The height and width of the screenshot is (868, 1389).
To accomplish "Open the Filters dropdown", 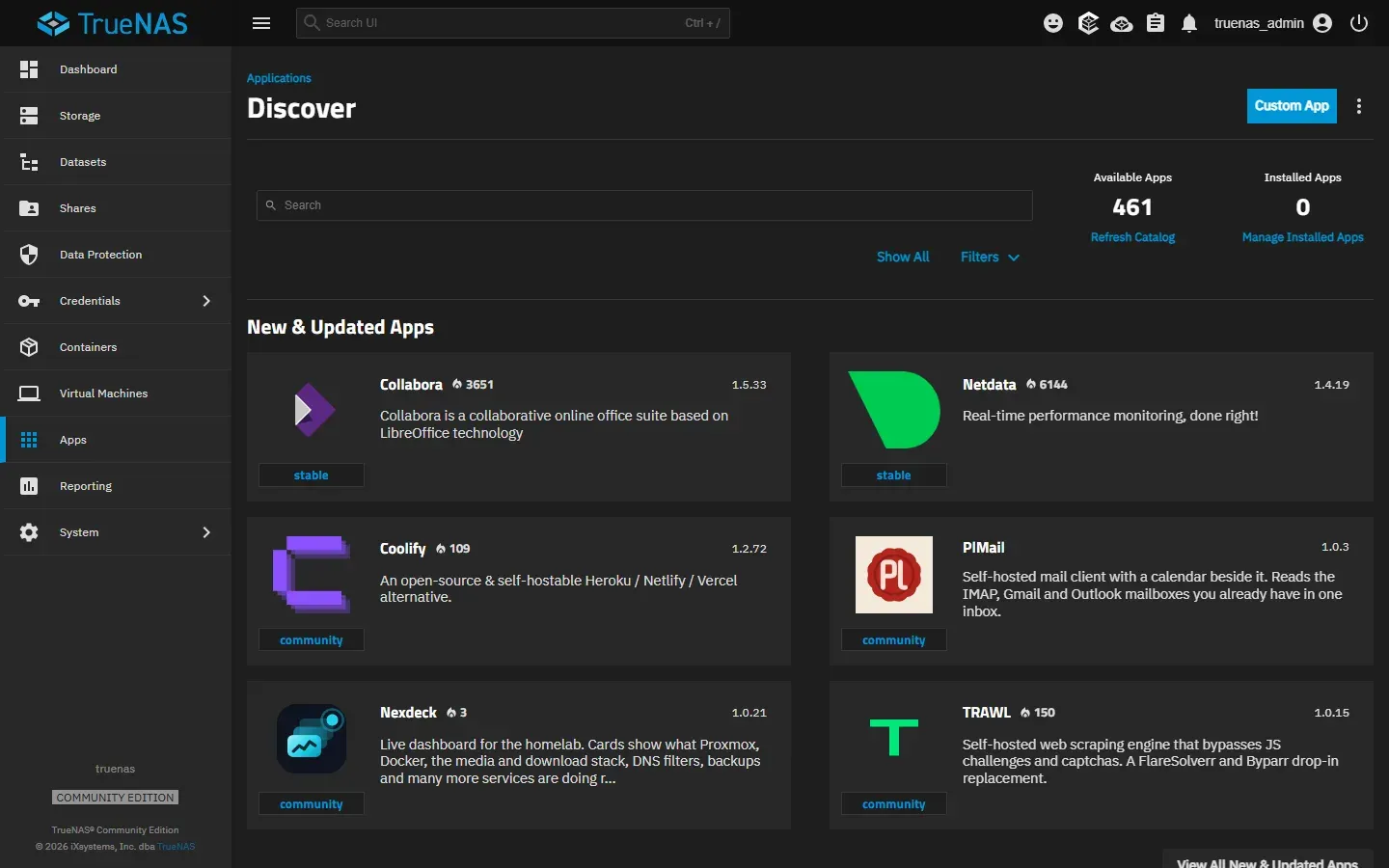I will click(x=990, y=257).
